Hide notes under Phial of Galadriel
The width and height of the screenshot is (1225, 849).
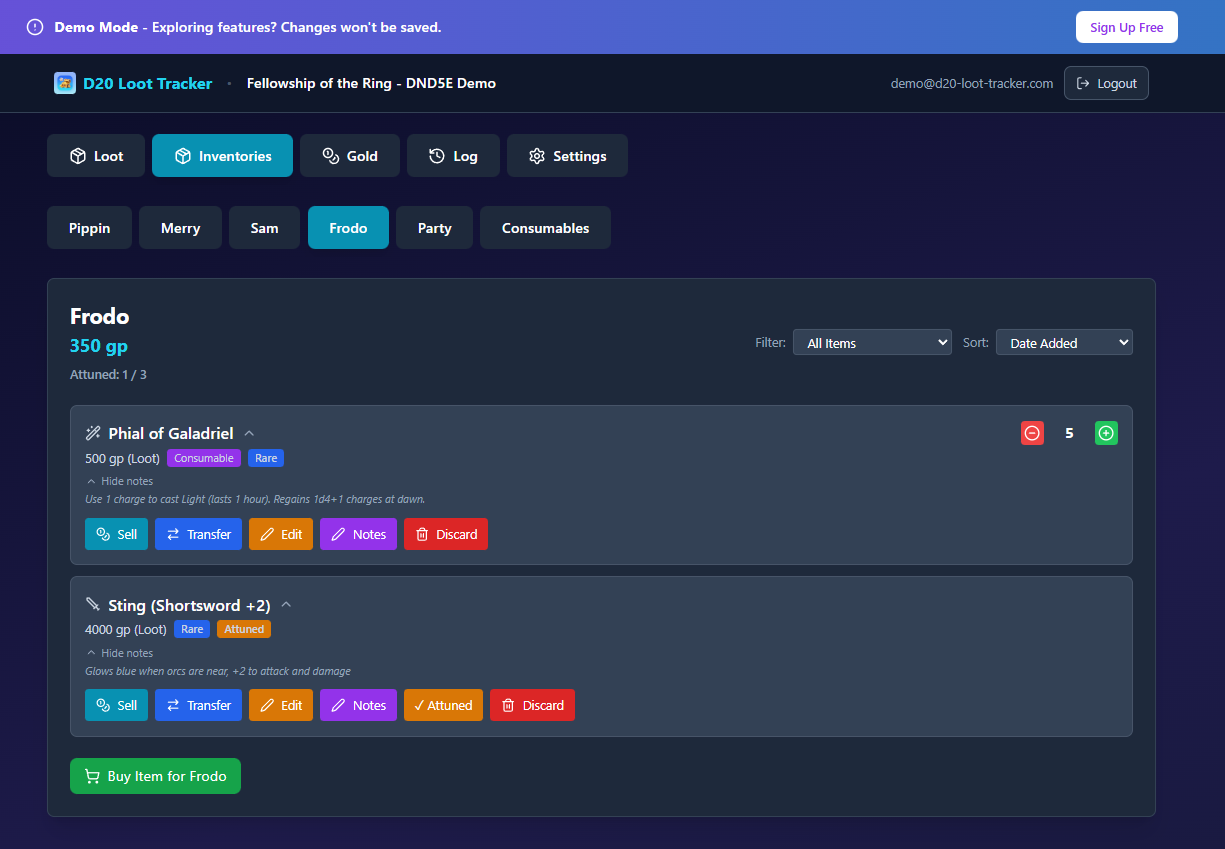(x=120, y=481)
